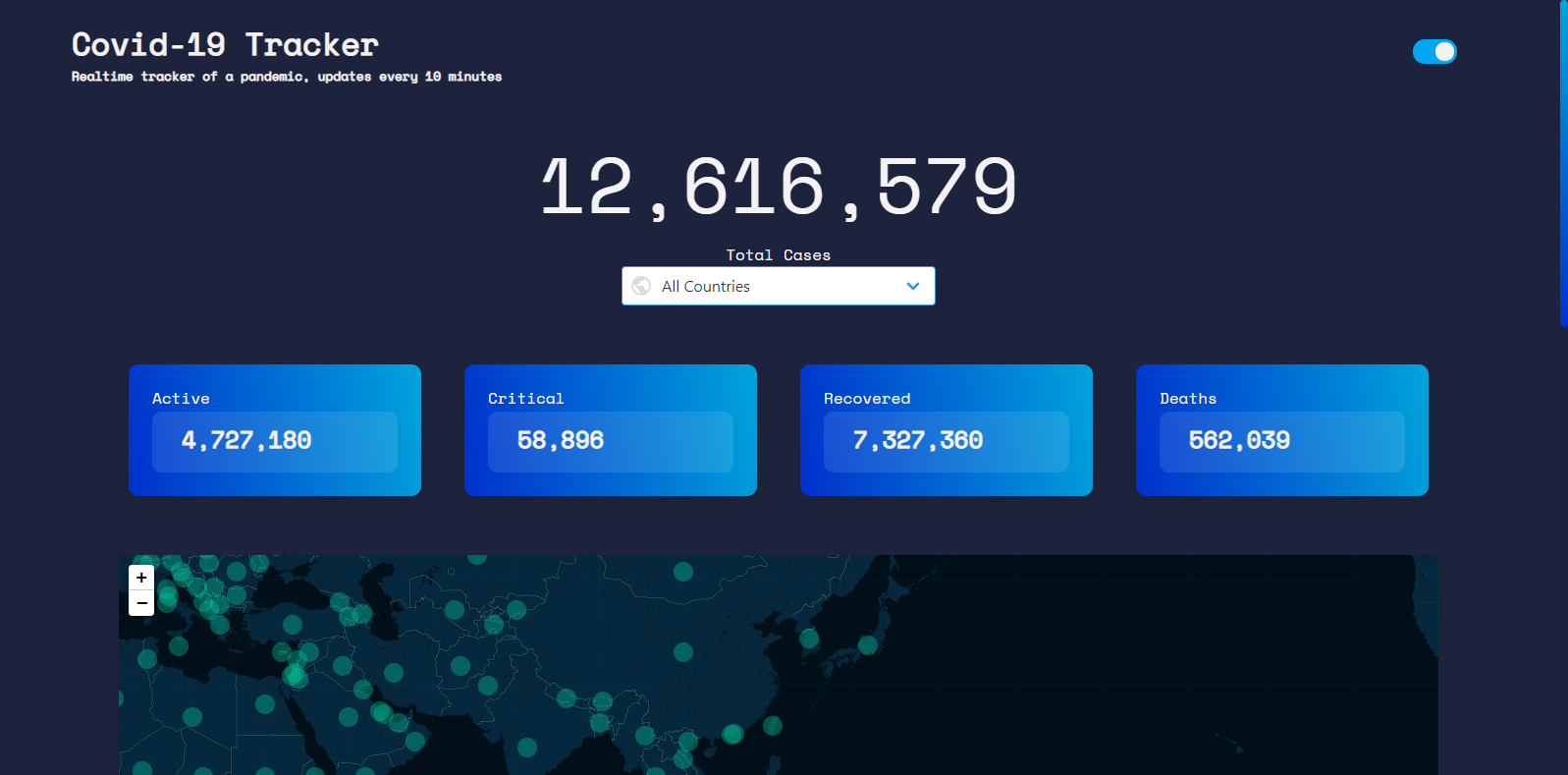The image size is (1568, 775).
Task: Click the Covid-19 Tracker title
Action: click(x=225, y=44)
